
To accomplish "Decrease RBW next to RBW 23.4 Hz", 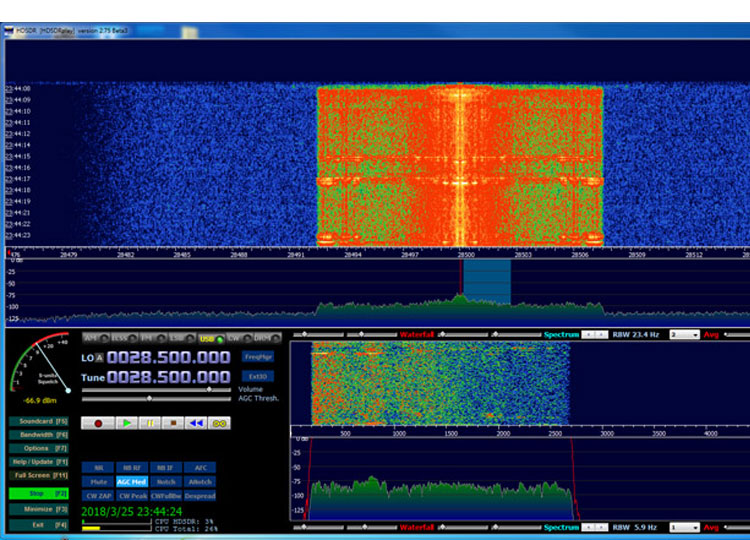I will click(588, 335).
